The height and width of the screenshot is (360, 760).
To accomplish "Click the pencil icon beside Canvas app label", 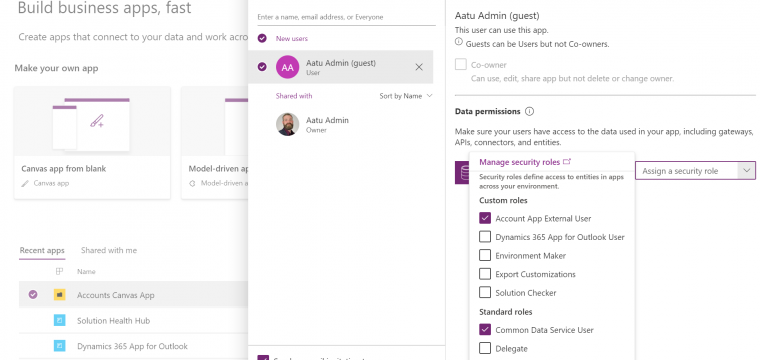I will [26, 184].
